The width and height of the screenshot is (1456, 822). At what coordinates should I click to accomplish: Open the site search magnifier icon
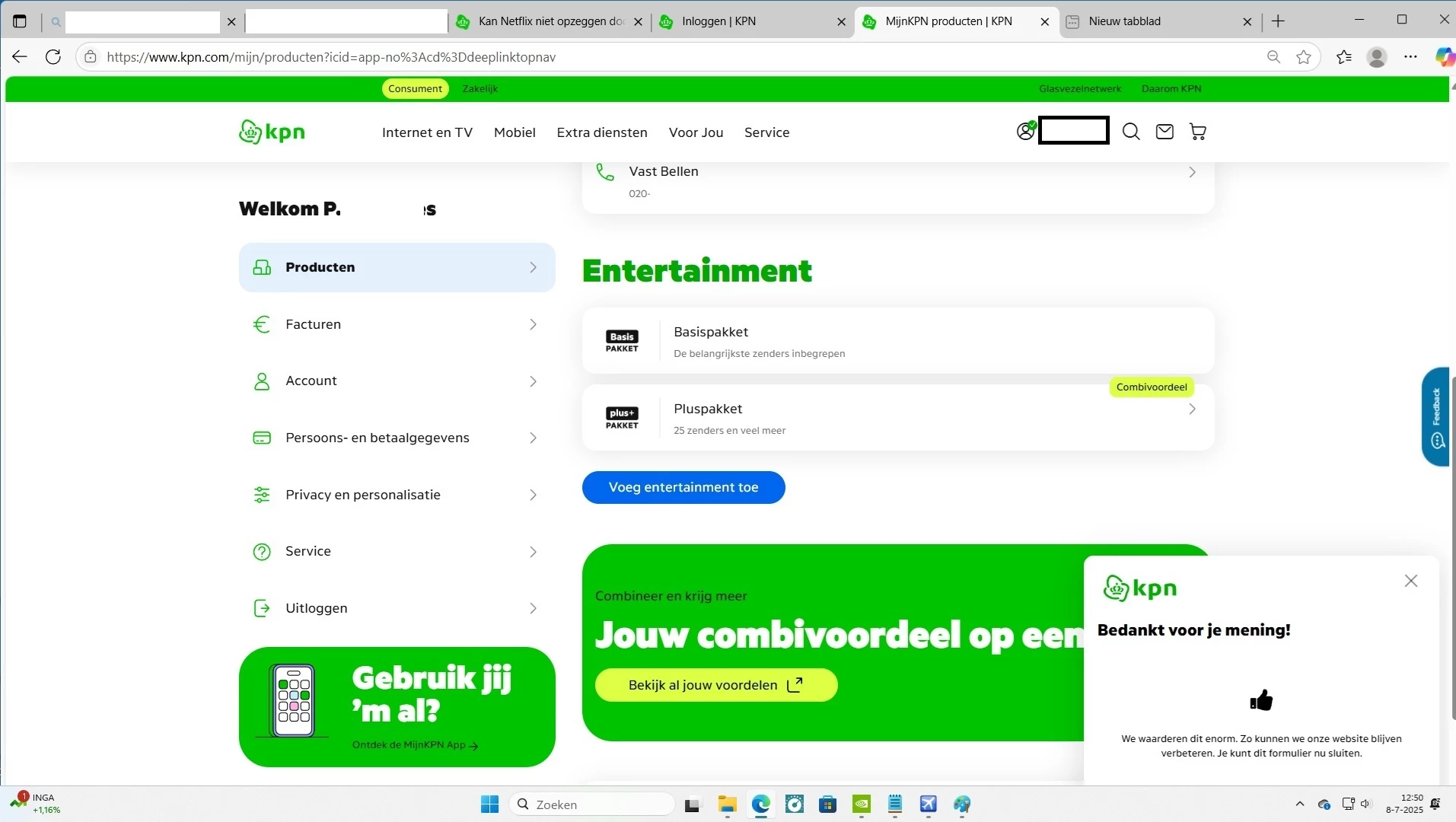pyautogui.click(x=1131, y=132)
